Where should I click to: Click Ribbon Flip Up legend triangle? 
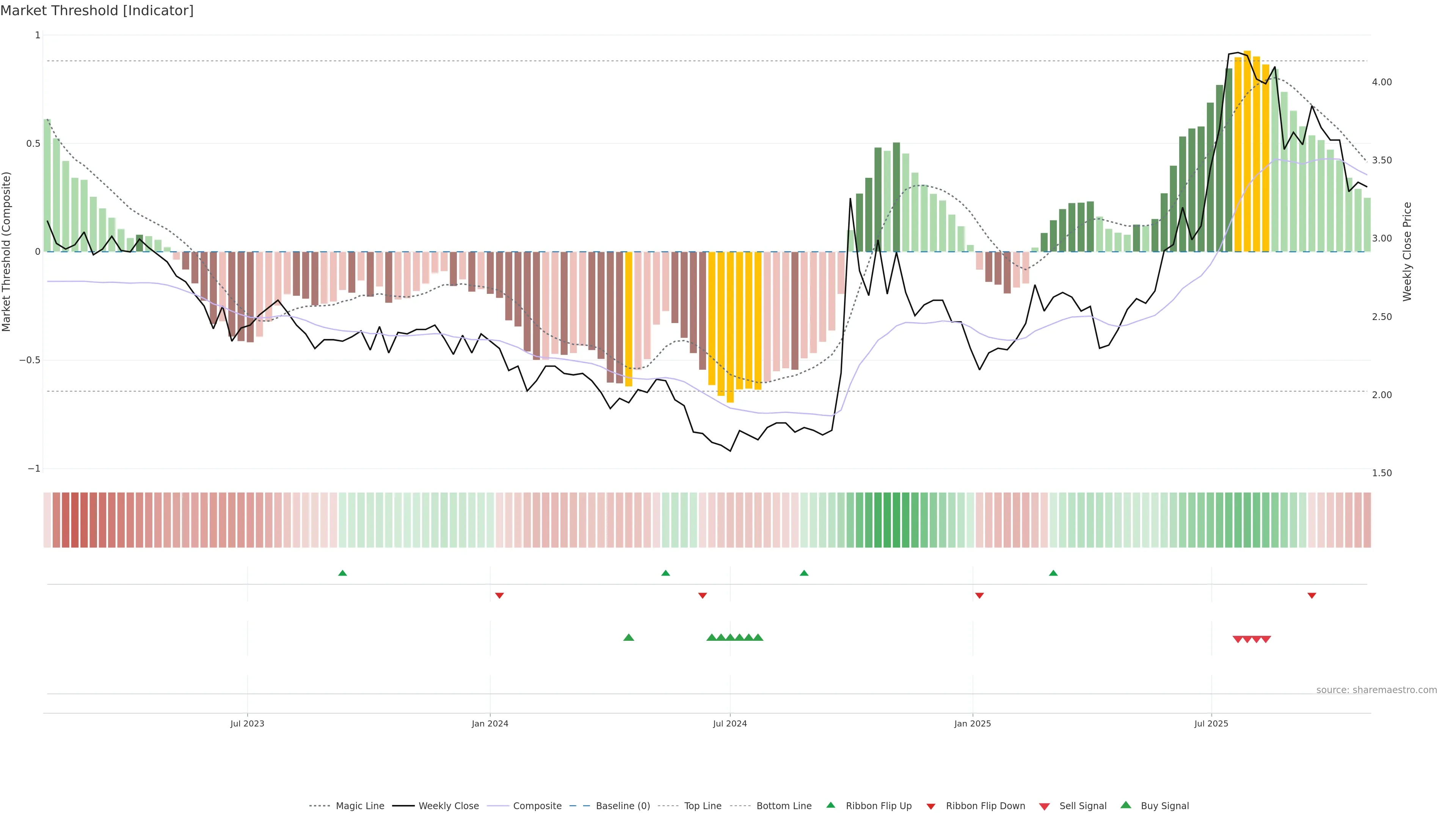coord(830,805)
